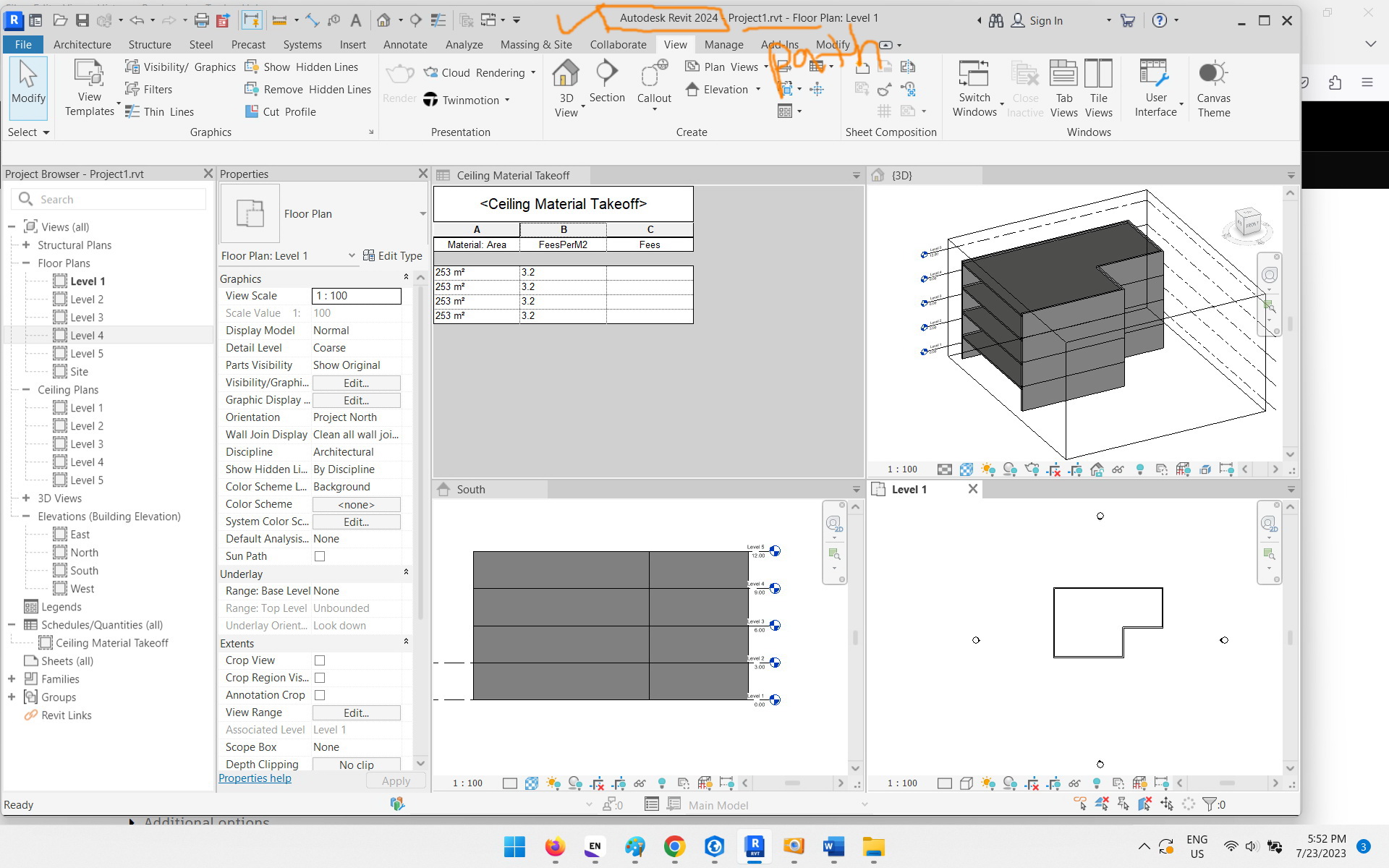Click Apply in the Properties palette

click(x=395, y=780)
